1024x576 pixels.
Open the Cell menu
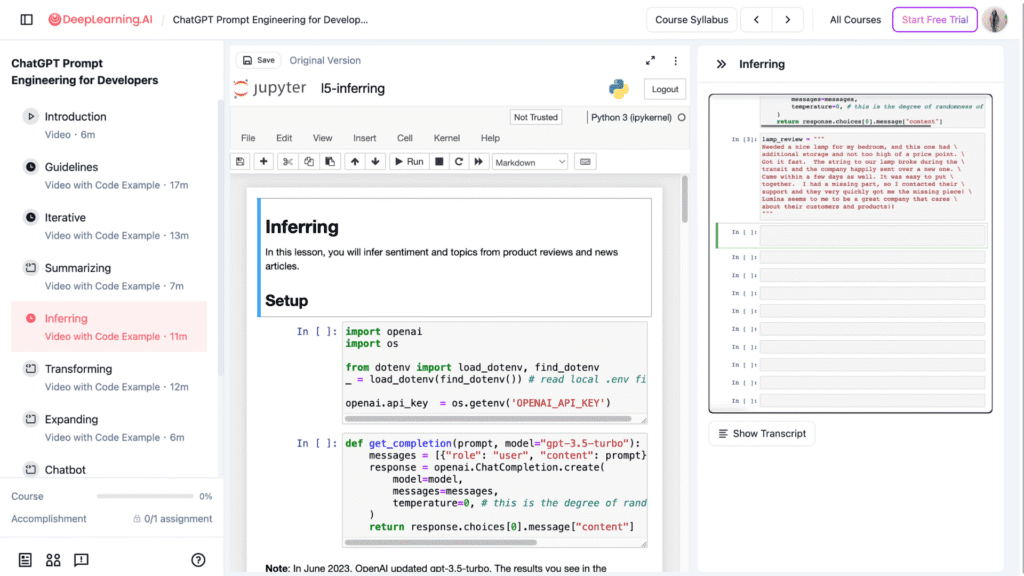[405, 138]
